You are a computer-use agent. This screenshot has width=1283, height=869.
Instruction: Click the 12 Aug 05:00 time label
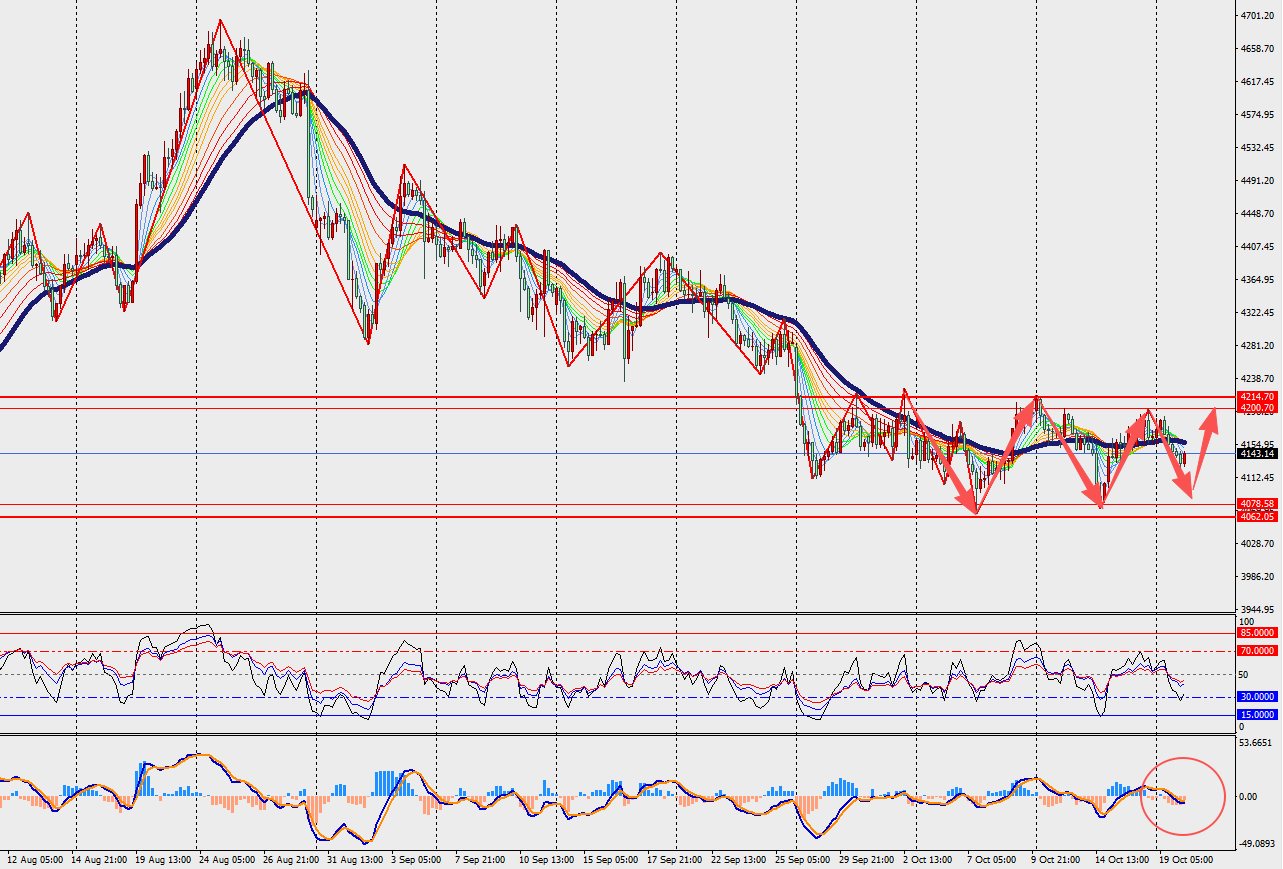(x=35, y=860)
